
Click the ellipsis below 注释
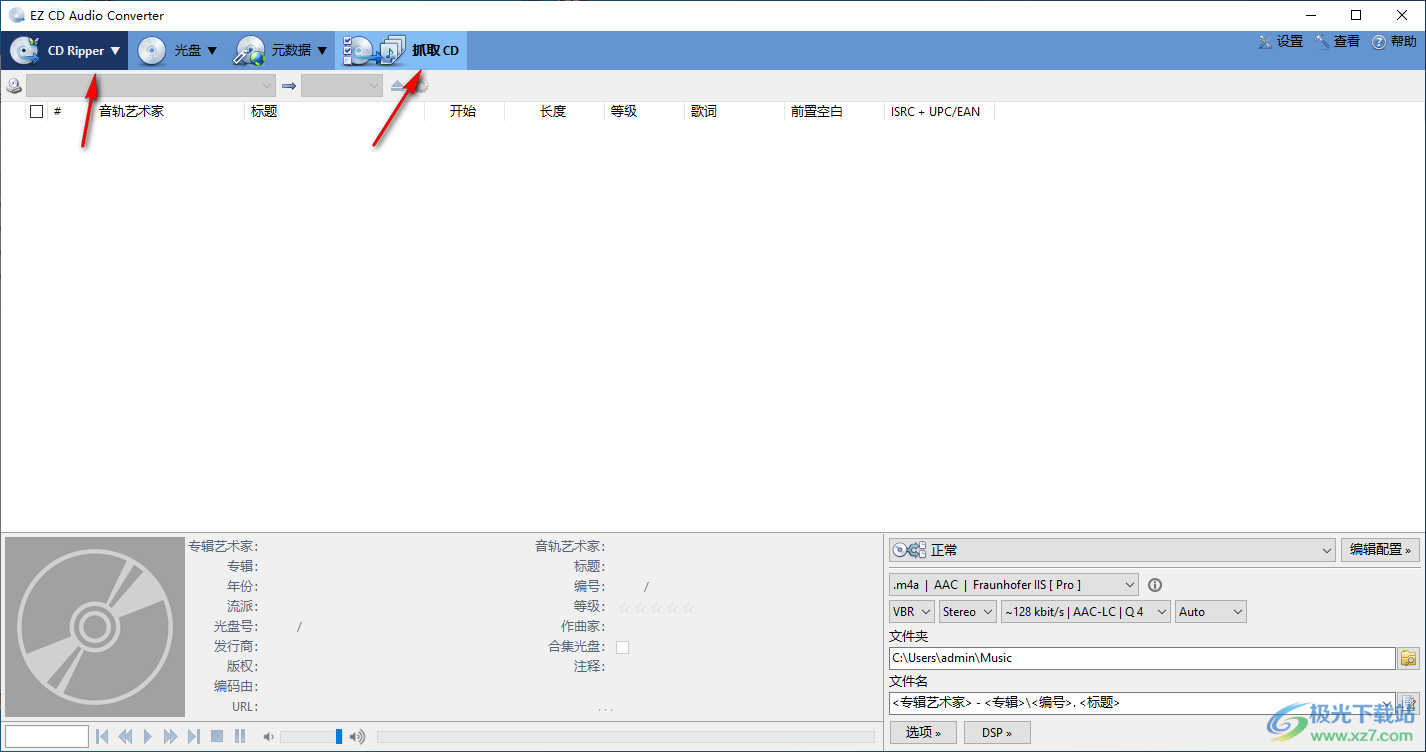(x=606, y=709)
